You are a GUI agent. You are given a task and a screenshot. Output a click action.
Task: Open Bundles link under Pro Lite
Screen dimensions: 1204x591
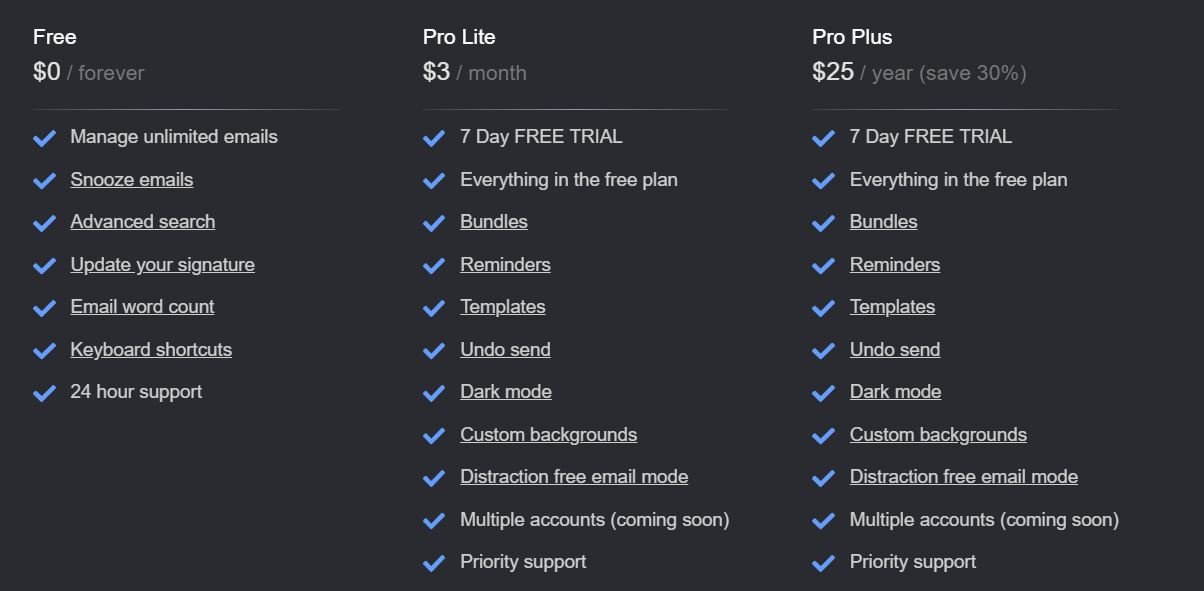[494, 222]
